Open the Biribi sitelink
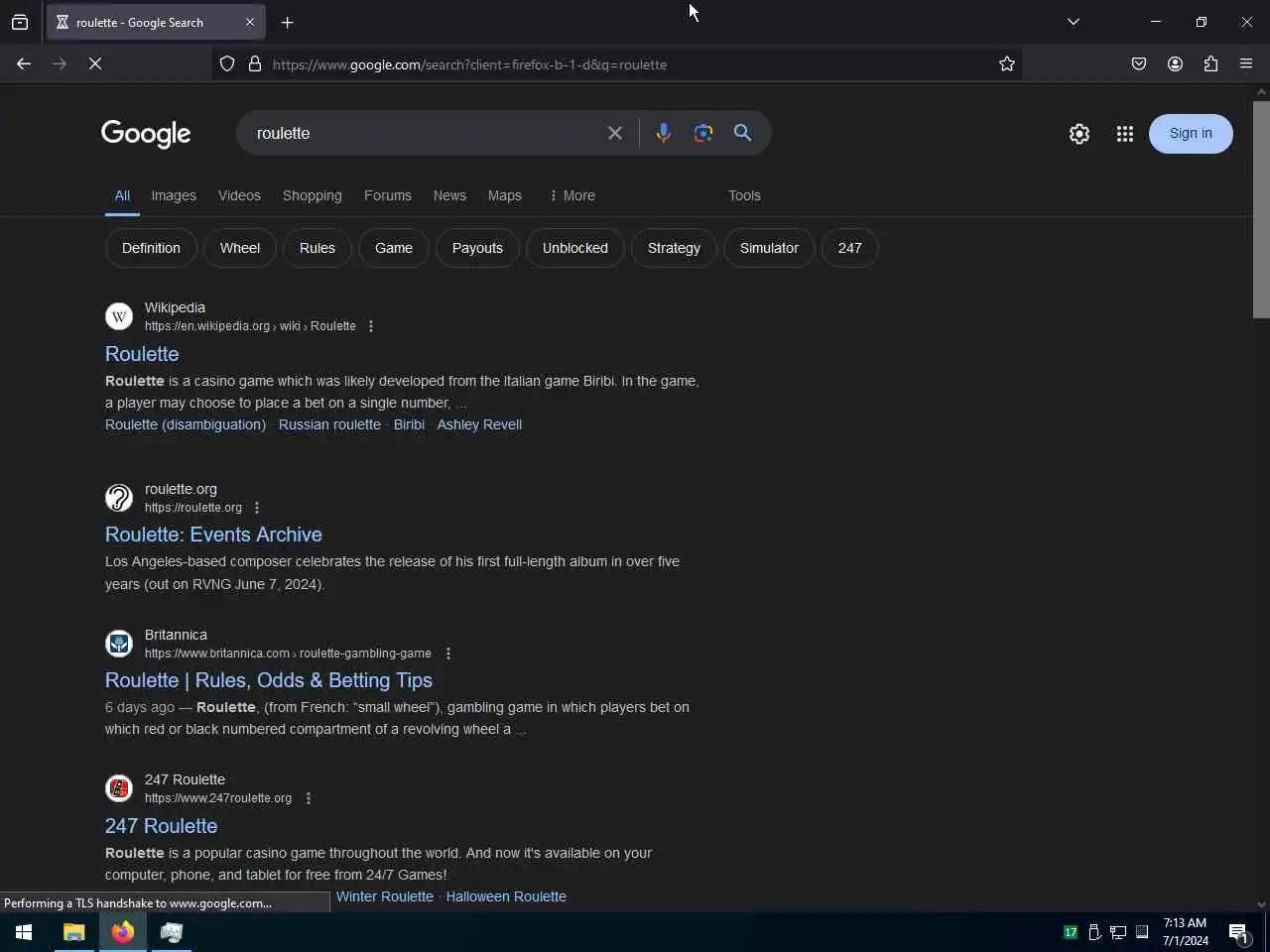The height and width of the screenshot is (952, 1270). (x=409, y=424)
